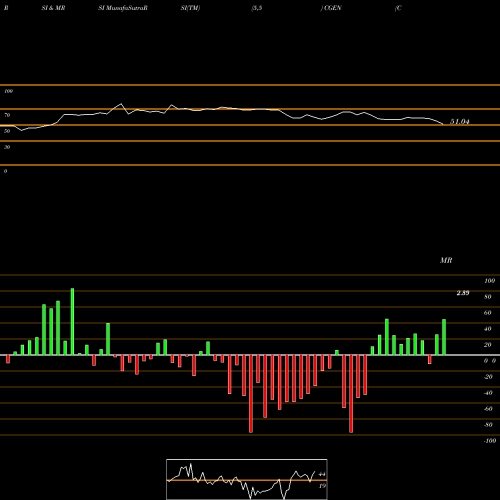The image size is (500, 500).
Task: Click the 60 label on MR axis
Action: pyautogui.click(x=488, y=313)
